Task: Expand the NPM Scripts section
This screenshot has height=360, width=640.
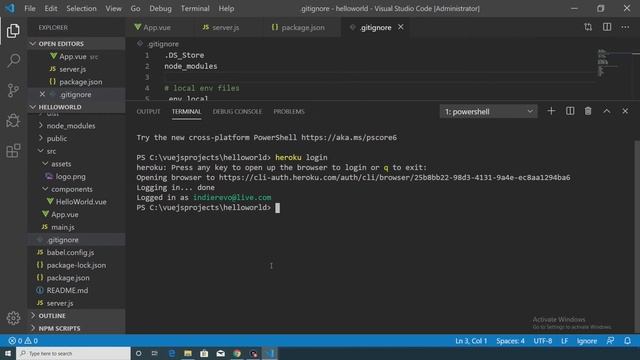Action: [76, 328]
